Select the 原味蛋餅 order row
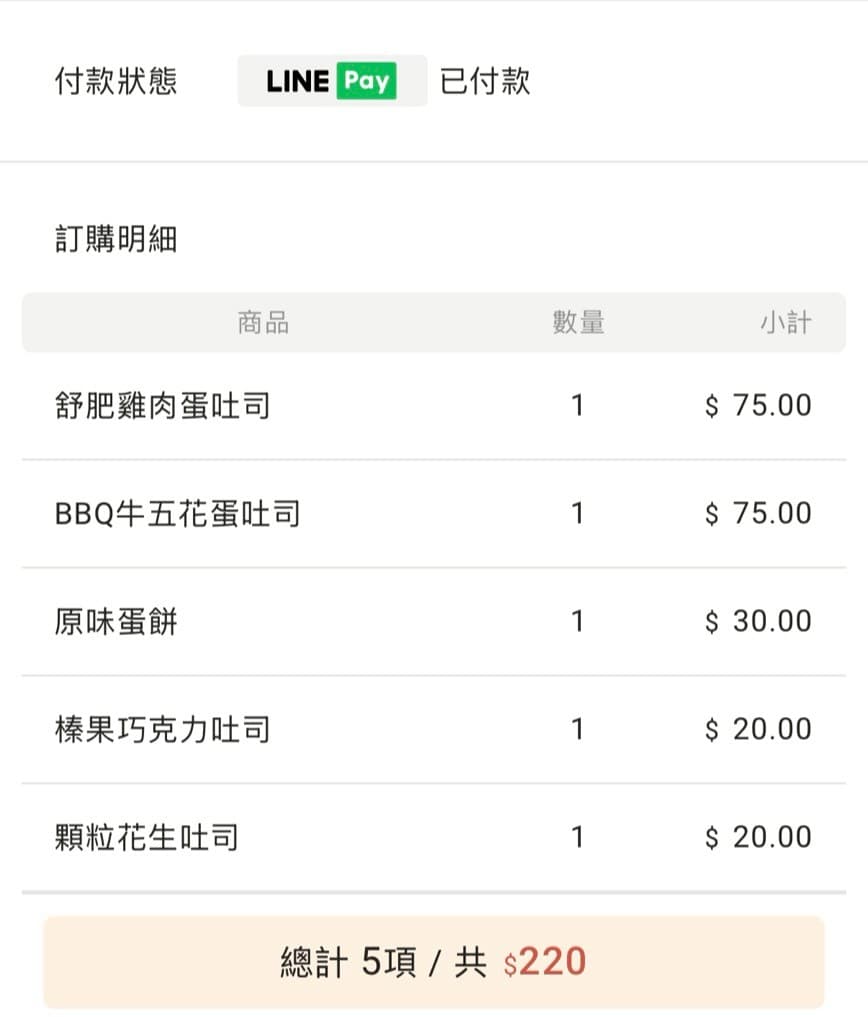Viewport: 868px width, 1017px height. click(x=434, y=621)
